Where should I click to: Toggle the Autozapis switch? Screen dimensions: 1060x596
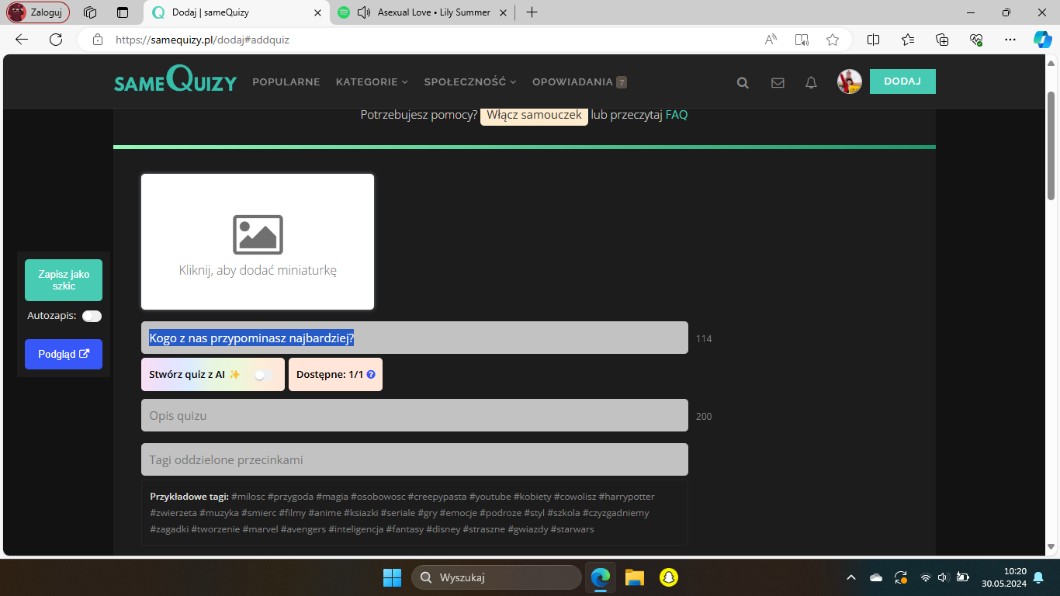pyautogui.click(x=92, y=316)
